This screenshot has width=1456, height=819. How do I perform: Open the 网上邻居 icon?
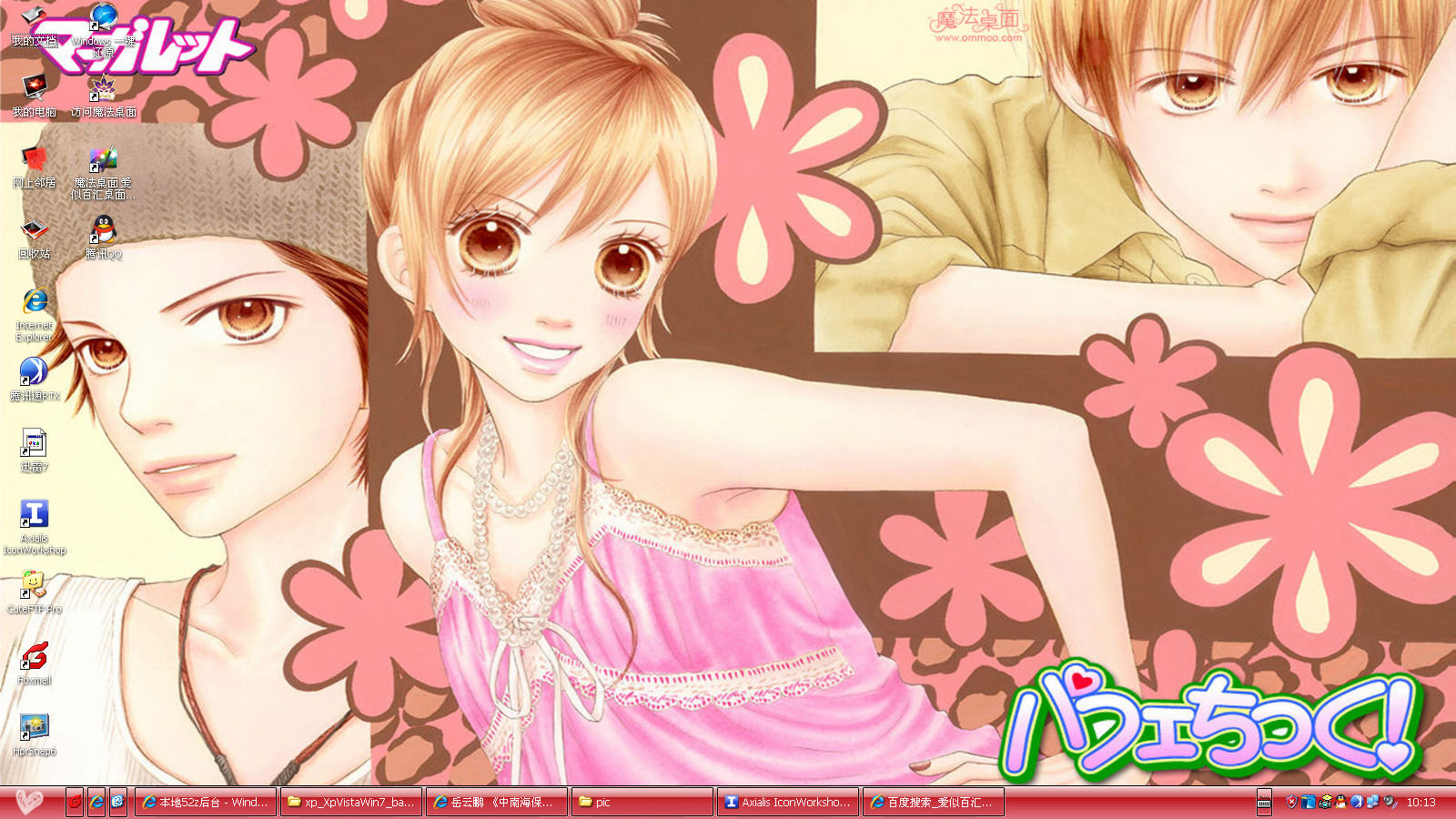(34, 167)
